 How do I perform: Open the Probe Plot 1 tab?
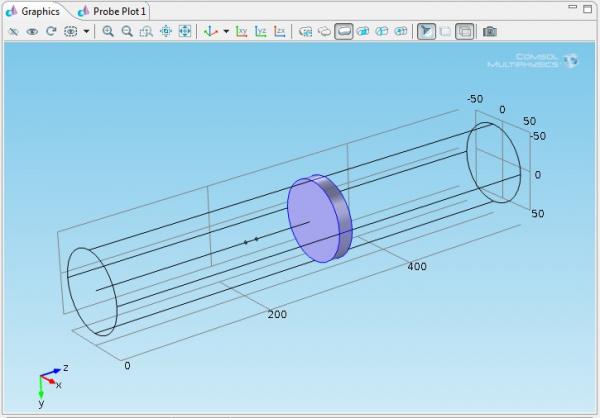[x=112, y=11]
